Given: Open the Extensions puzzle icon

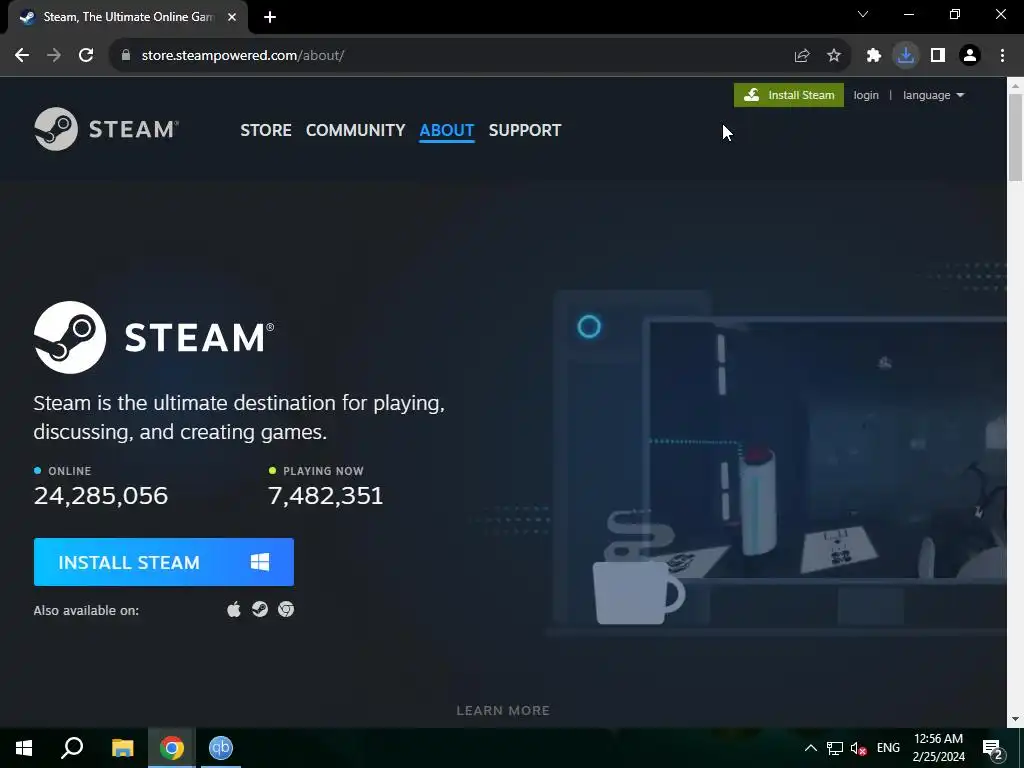Looking at the screenshot, I should pyautogui.click(x=874, y=56).
